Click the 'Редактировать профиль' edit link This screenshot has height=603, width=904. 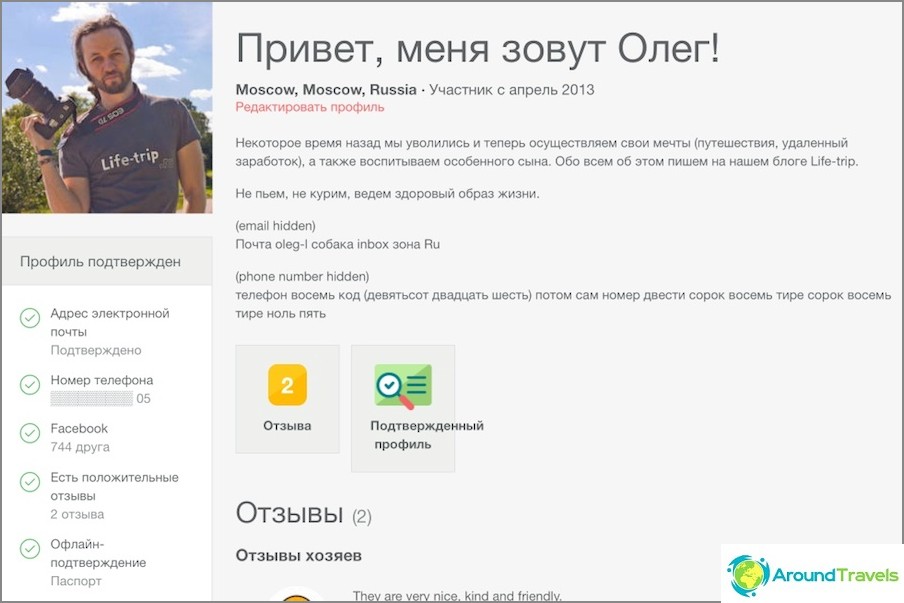click(310, 107)
